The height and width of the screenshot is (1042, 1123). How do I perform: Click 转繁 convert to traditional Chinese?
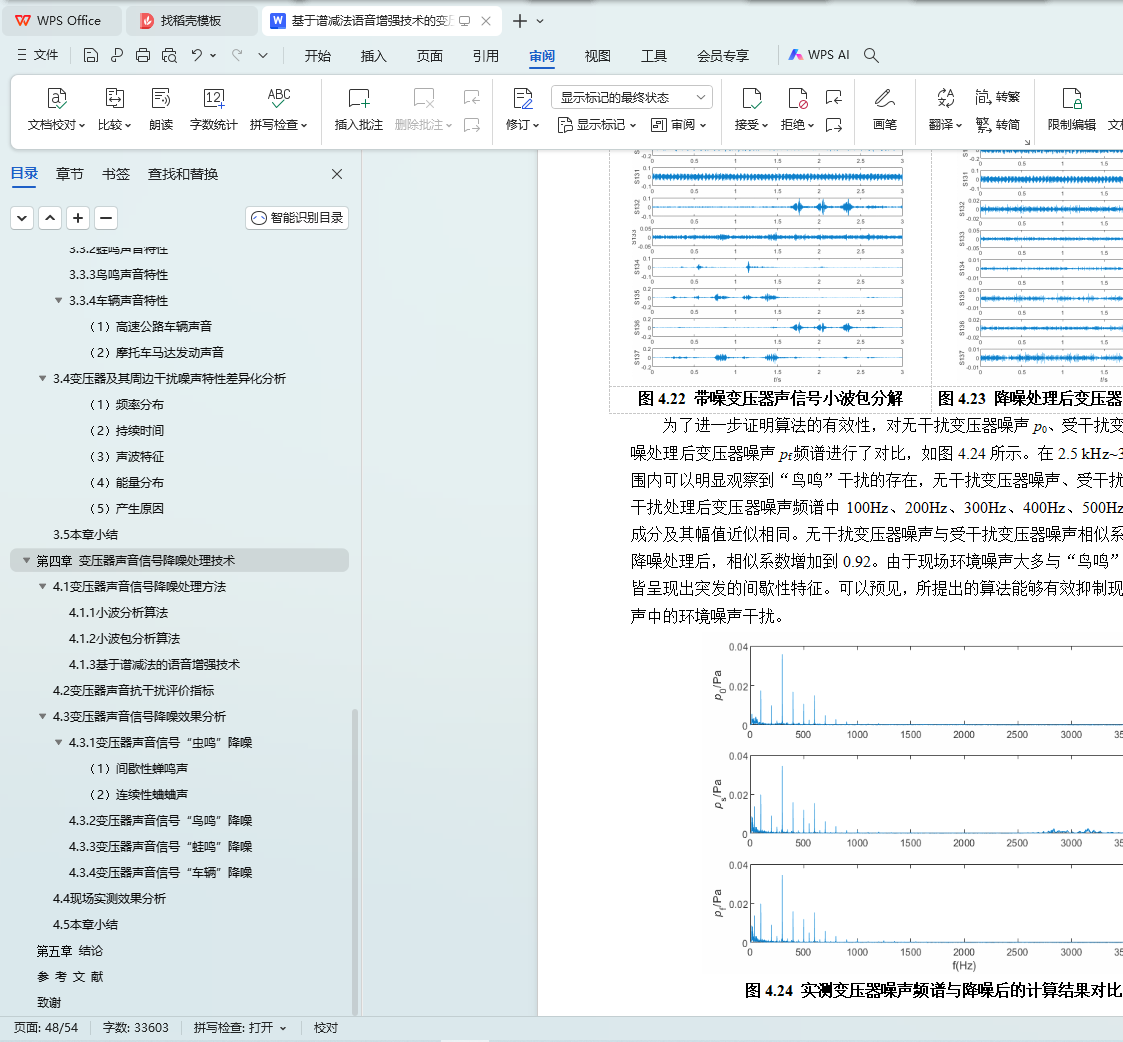997,97
